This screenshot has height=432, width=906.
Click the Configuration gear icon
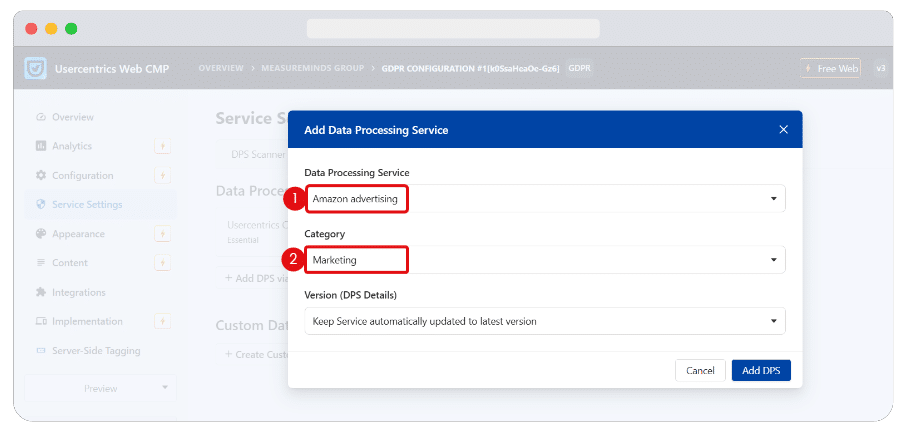click(40, 176)
